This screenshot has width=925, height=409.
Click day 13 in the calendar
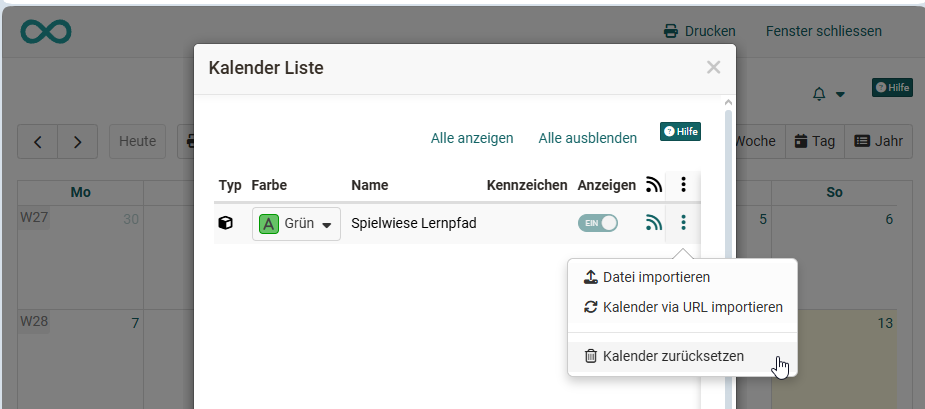(x=885, y=323)
